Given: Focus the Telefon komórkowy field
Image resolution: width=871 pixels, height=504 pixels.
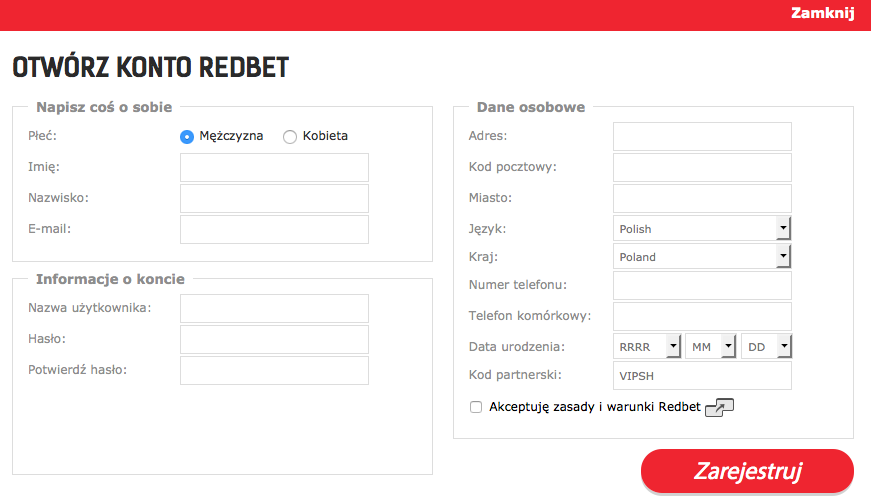Looking at the screenshot, I should tap(702, 317).
